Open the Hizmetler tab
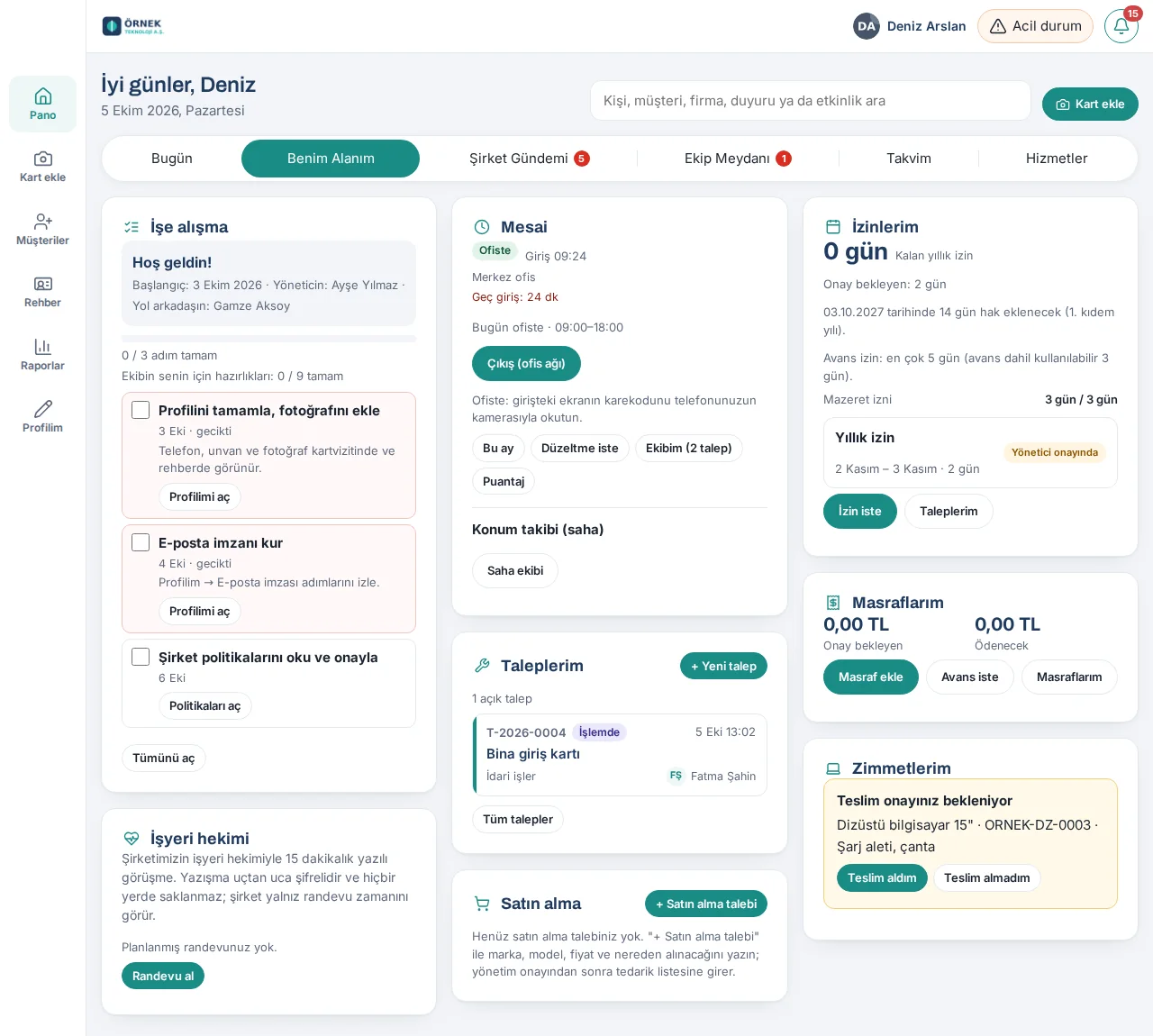This screenshot has height=1036, width=1153. pos(1057,159)
